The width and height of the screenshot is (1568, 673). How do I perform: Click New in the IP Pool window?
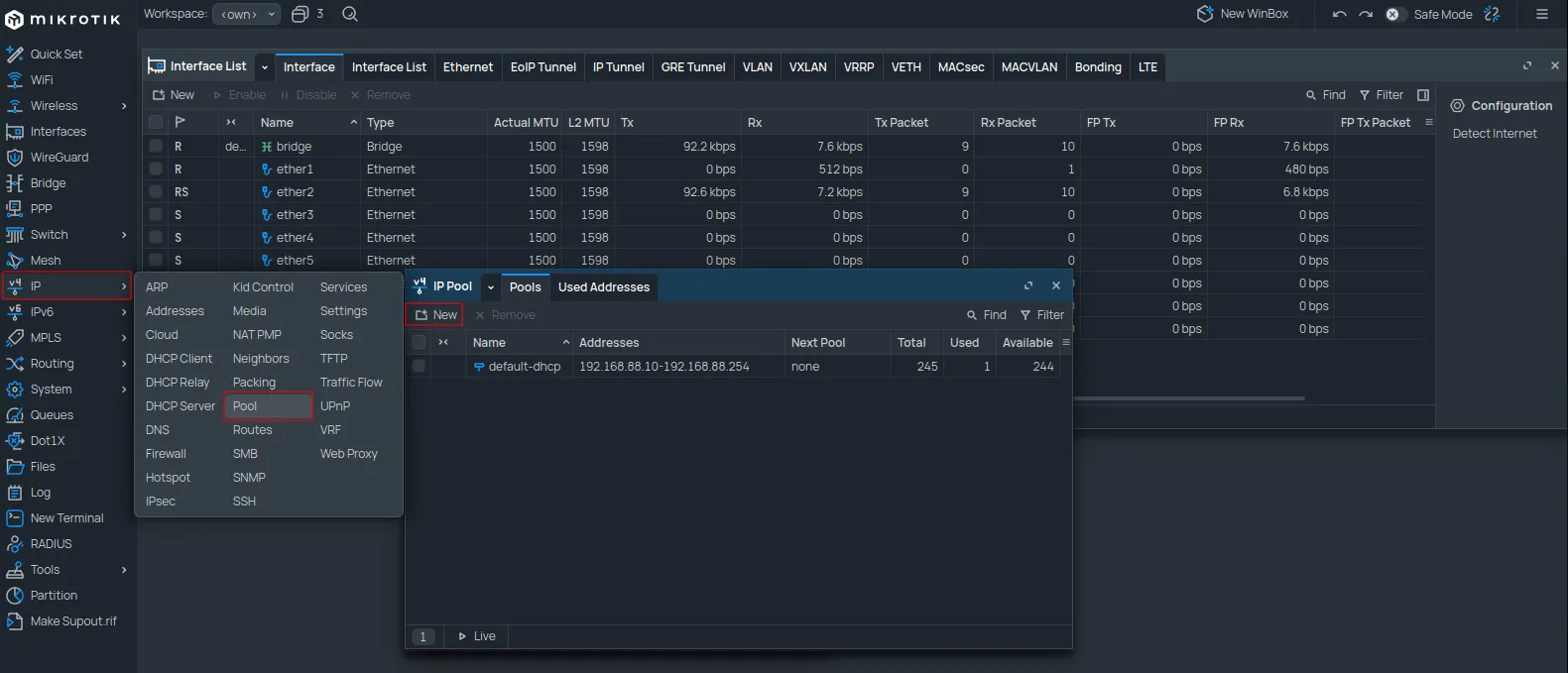click(435, 315)
